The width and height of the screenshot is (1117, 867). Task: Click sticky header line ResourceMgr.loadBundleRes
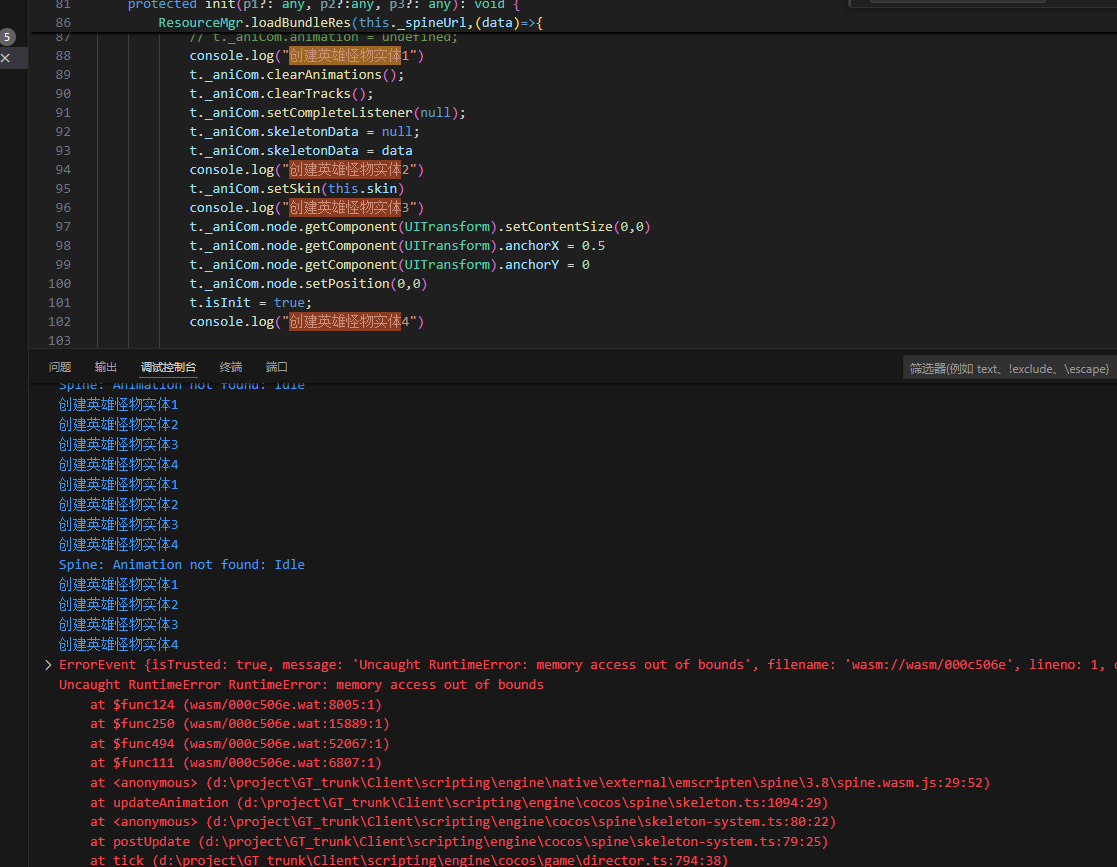click(350, 23)
